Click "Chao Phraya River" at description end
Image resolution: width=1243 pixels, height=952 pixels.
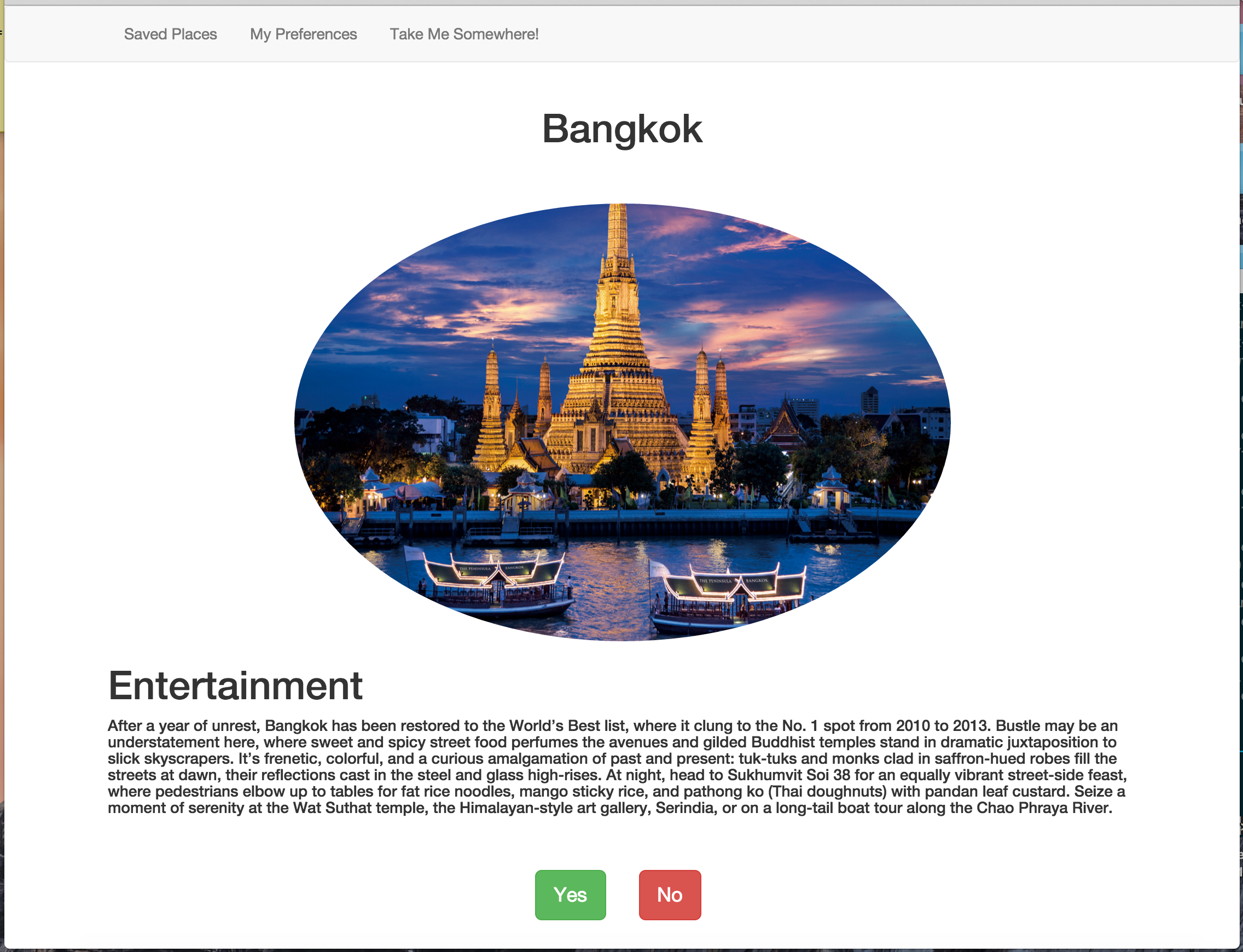point(1043,808)
